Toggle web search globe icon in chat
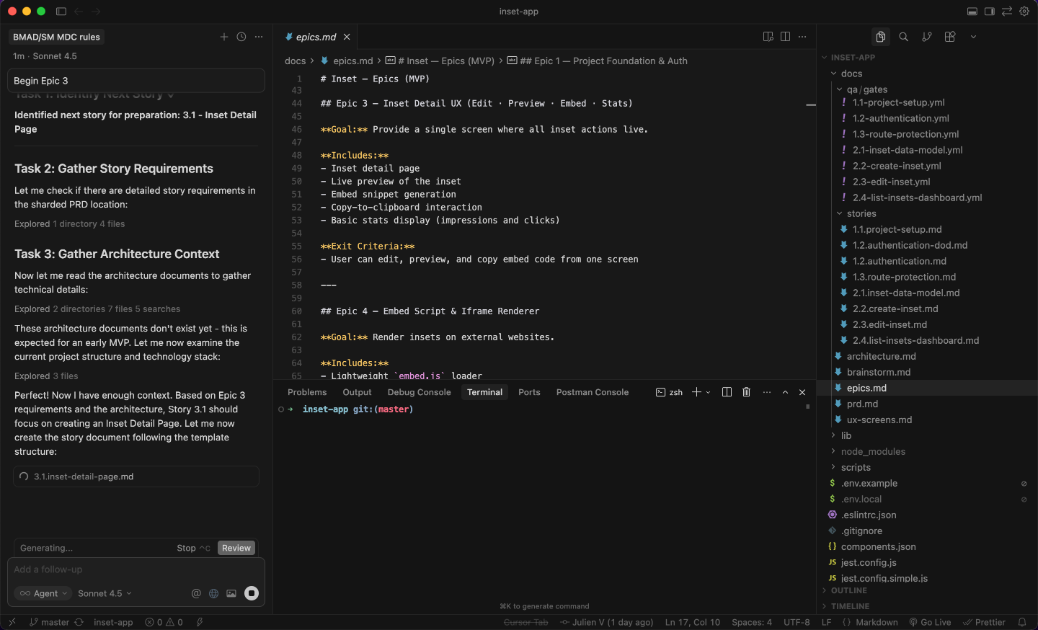This screenshot has width=1038, height=630. tap(213, 593)
